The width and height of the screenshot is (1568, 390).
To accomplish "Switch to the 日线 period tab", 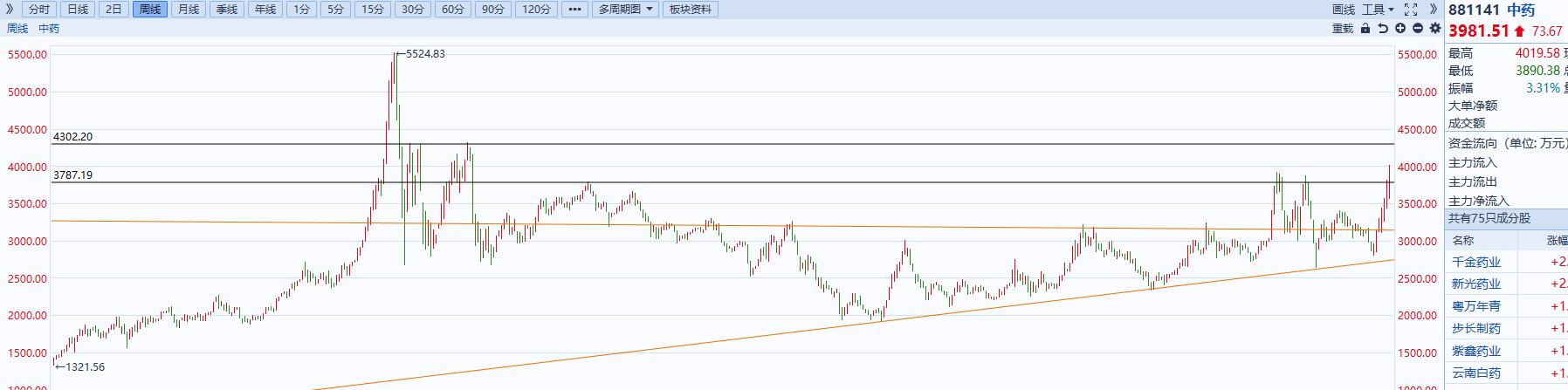I will click(78, 10).
